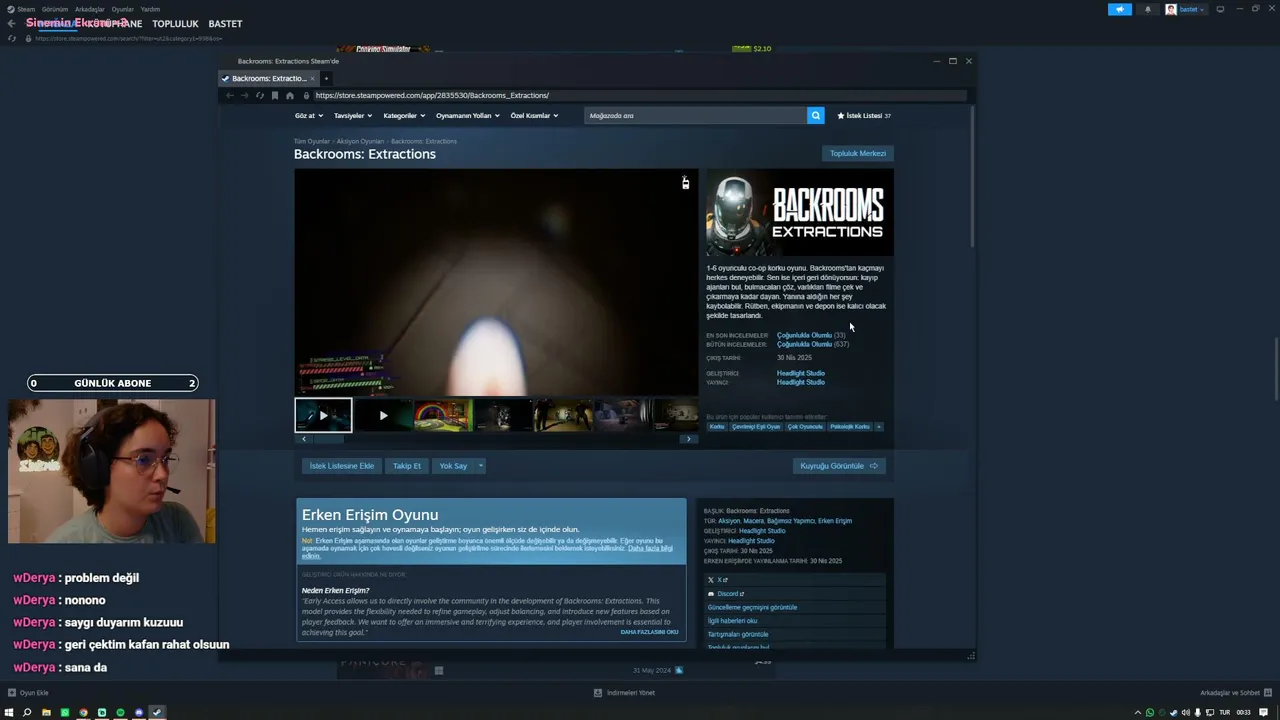
Task: Expand the Göz at dropdown
Action: [x=308, y=115]
